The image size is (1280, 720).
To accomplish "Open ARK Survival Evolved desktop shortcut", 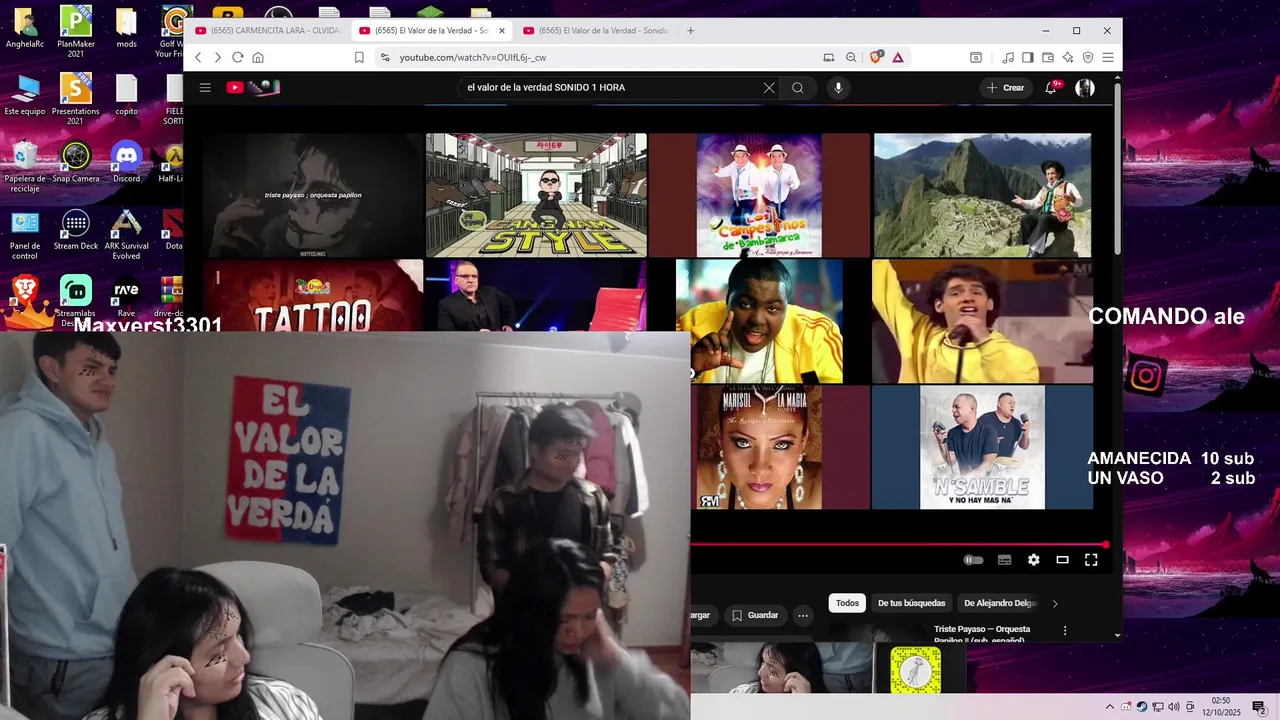I will point(126,235).
